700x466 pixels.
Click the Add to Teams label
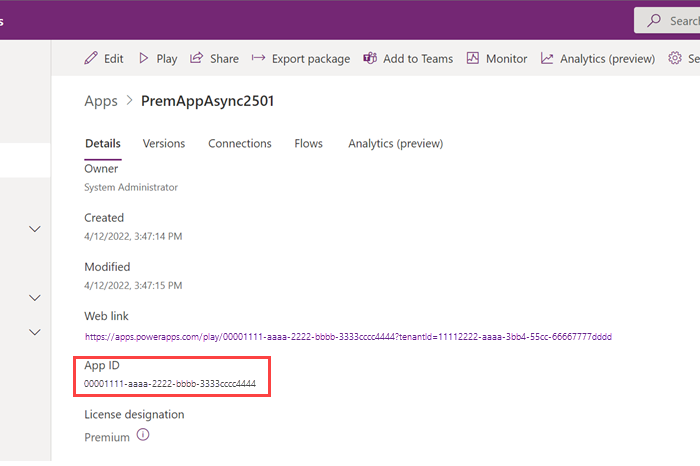click(418, 59)
